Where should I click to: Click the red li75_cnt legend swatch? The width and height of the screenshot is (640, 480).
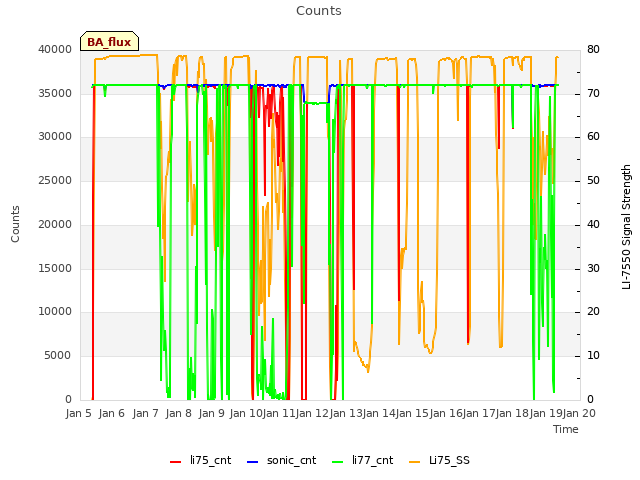[176, 462]
